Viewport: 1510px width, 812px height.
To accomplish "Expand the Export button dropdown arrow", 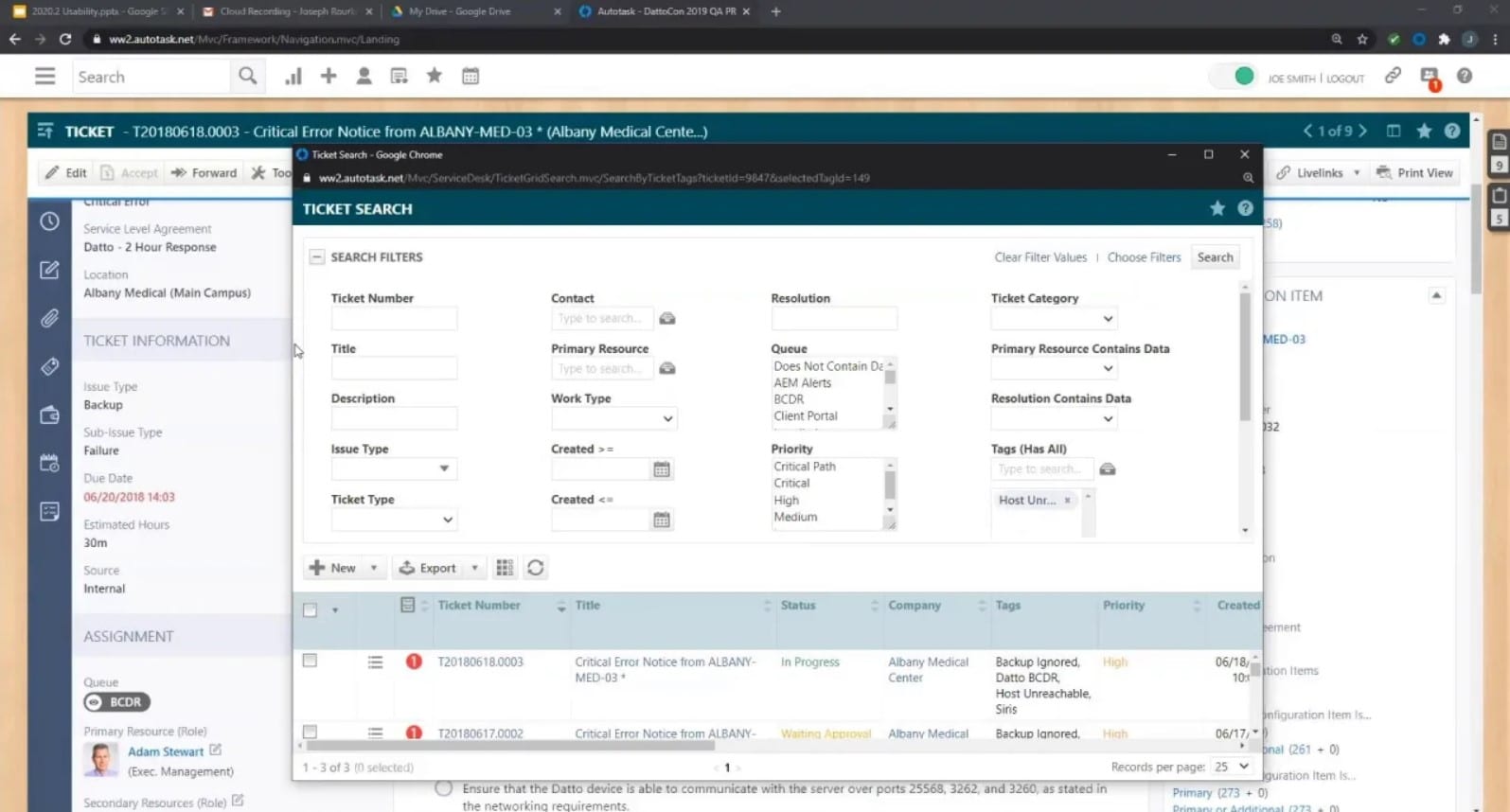I will click(x=475, y=568).
